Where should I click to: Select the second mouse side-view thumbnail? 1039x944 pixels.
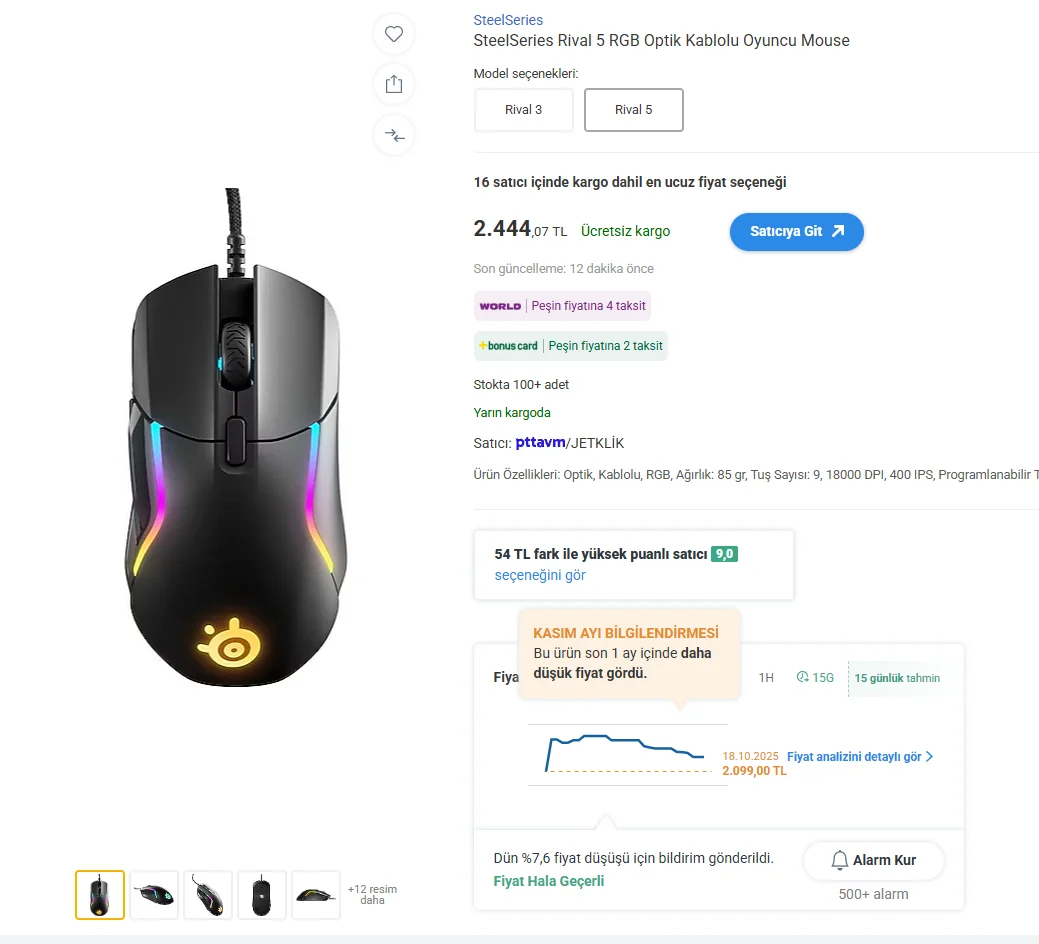154,895
